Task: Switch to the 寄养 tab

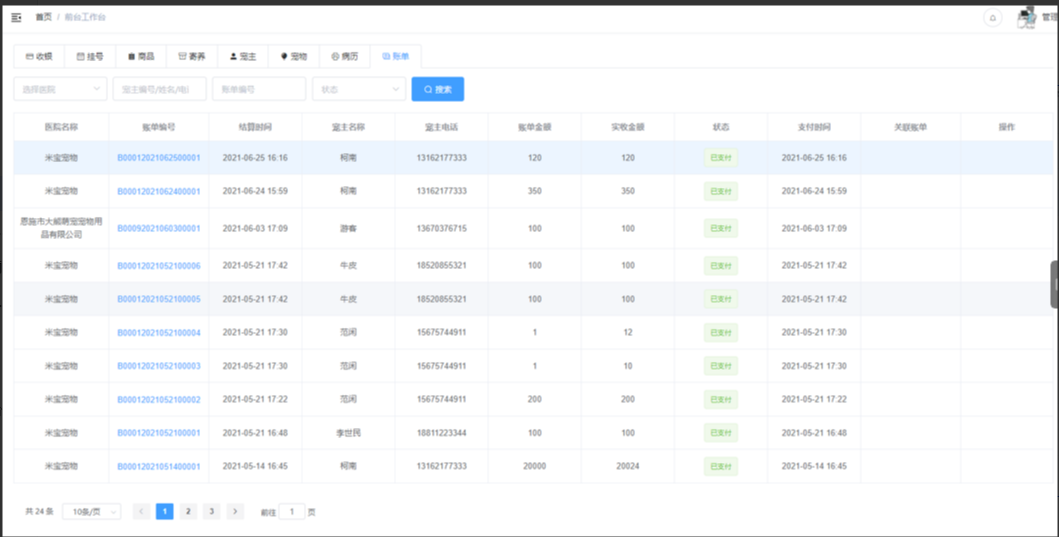Action: click(192, 57)
